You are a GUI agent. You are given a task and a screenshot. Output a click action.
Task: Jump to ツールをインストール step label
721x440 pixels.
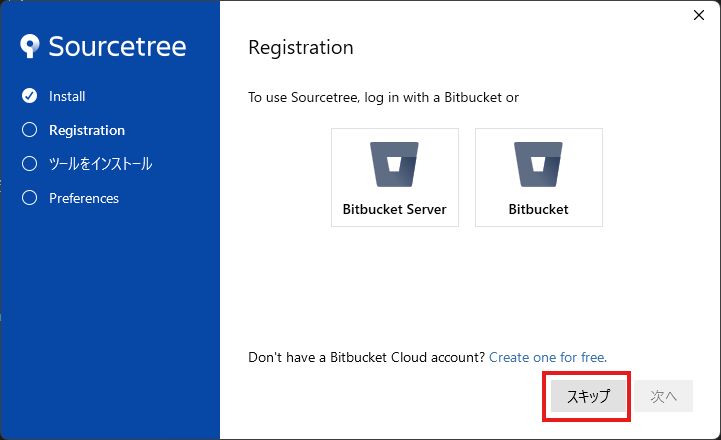[100, 164]
